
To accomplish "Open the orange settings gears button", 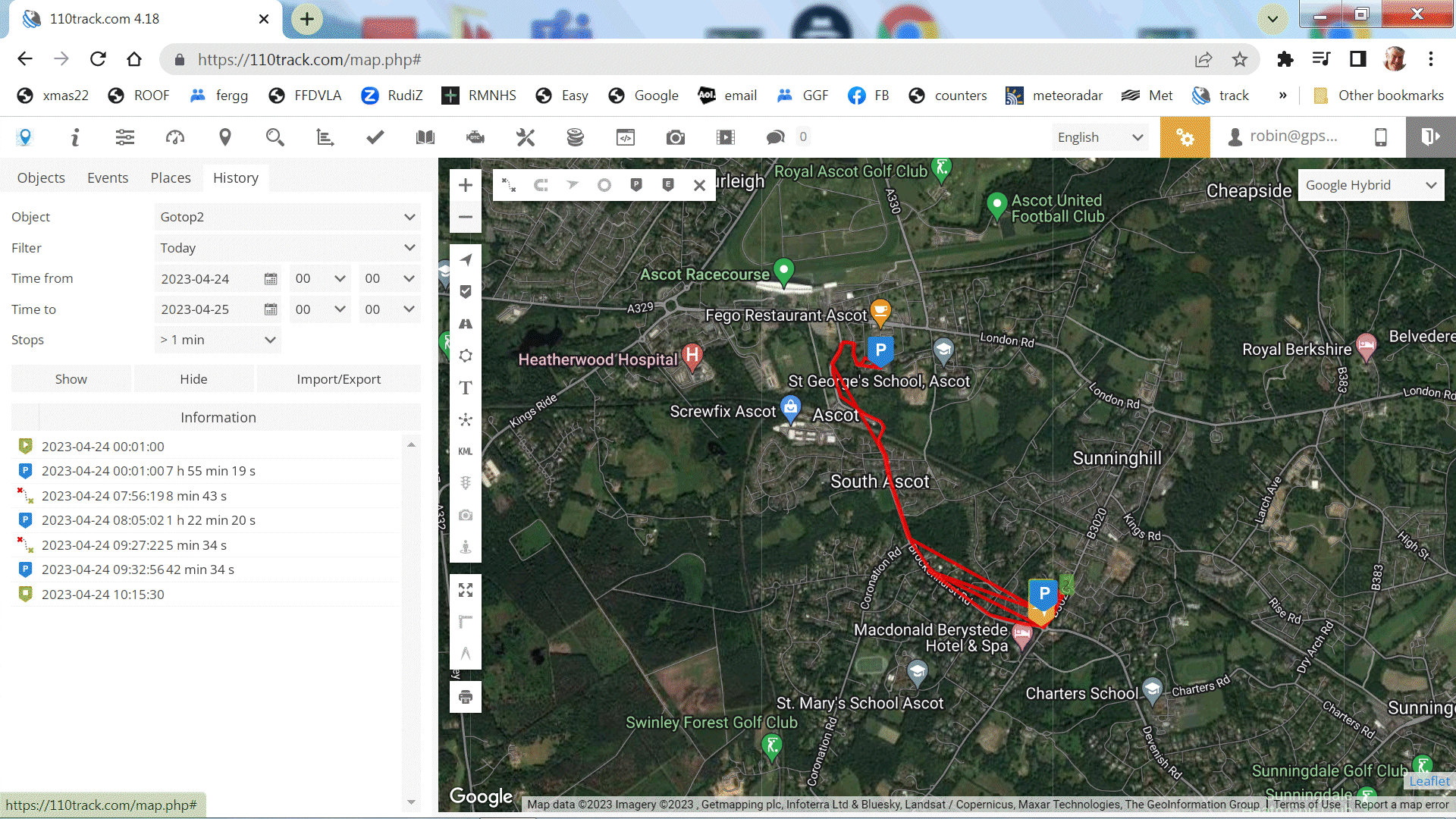I will (x=1185, y=137).
